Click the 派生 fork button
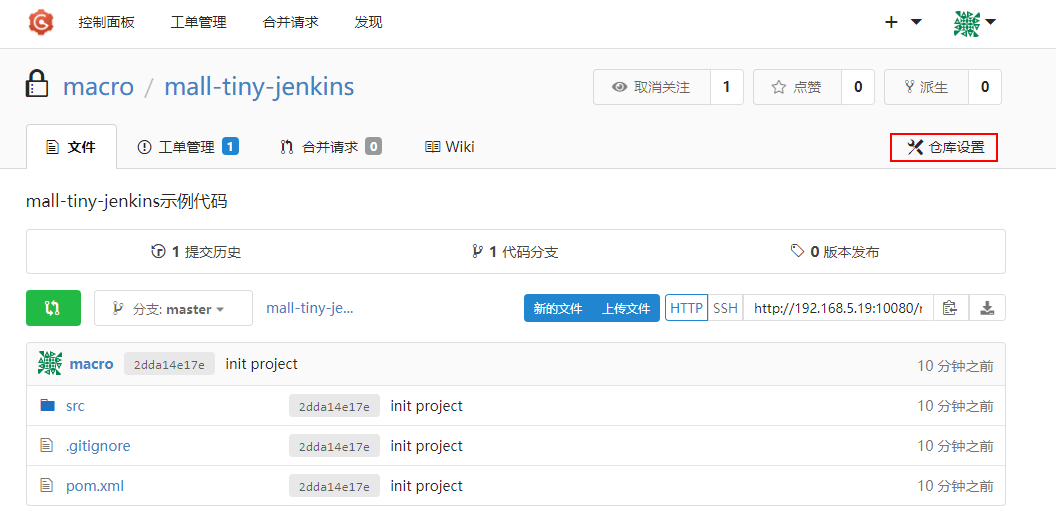Image resolution: width=1056 pixels, height=529 pixels. (926, 87)
